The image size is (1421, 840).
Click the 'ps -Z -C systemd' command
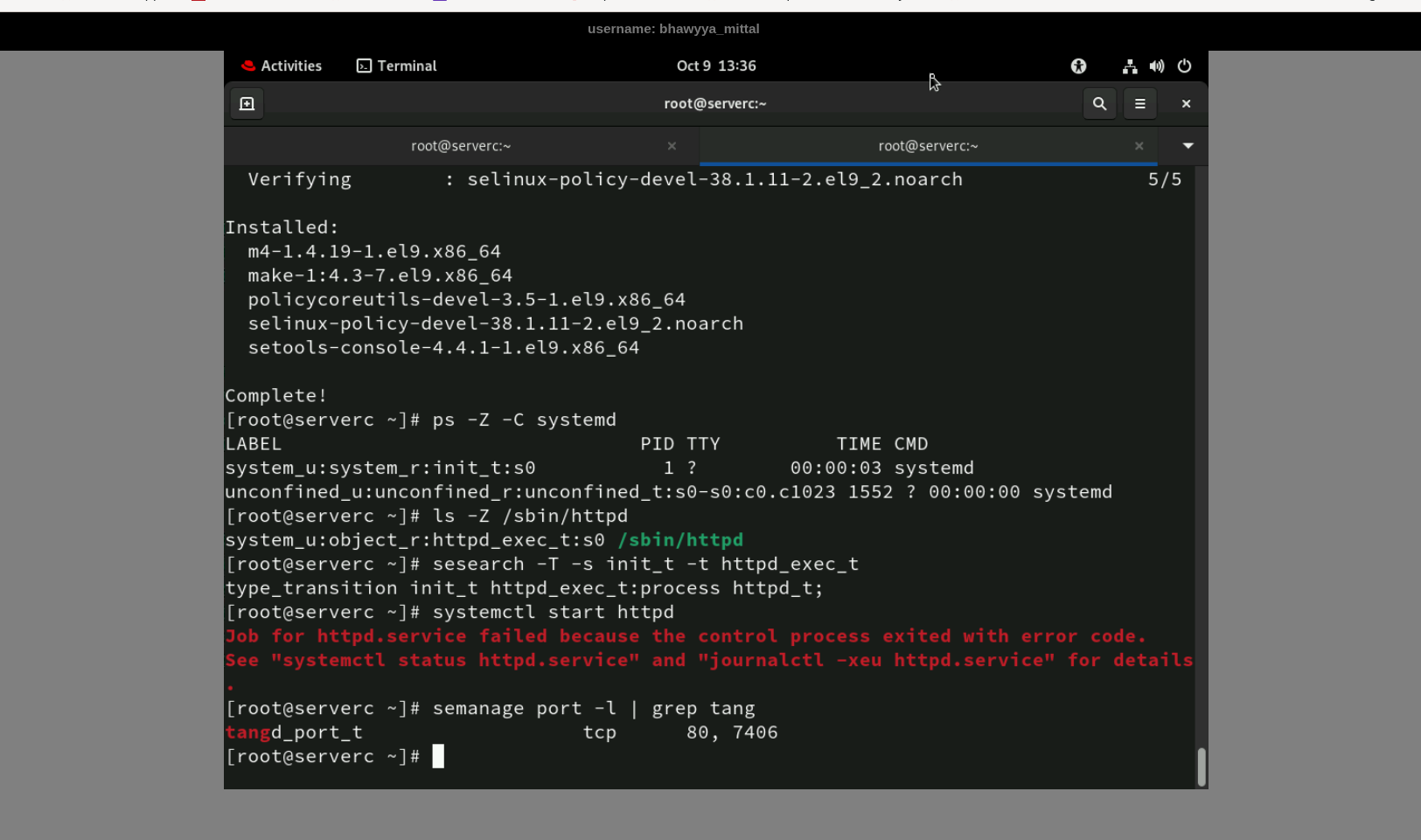point(525,420)
